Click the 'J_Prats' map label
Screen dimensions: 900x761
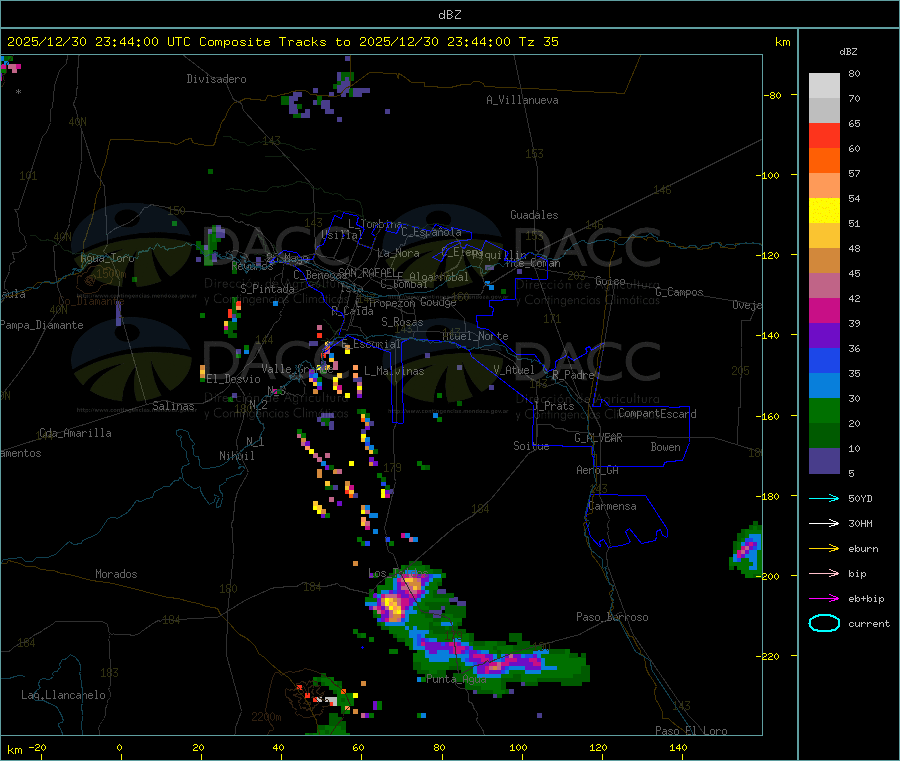(553, 406)
